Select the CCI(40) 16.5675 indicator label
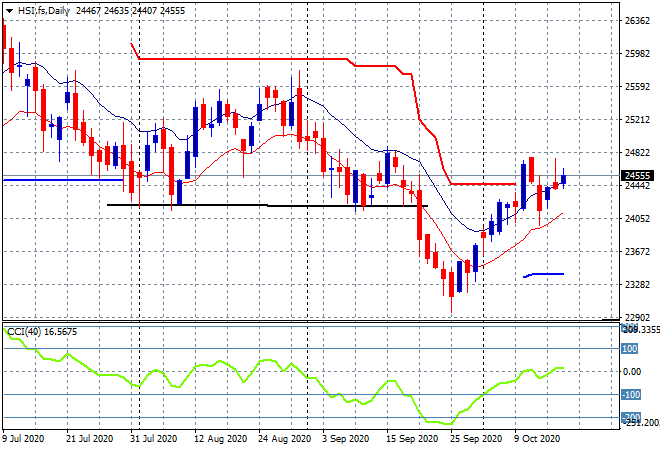Image resolution: width=660 pixels, height=450 pixels. [x=42, y=332]
